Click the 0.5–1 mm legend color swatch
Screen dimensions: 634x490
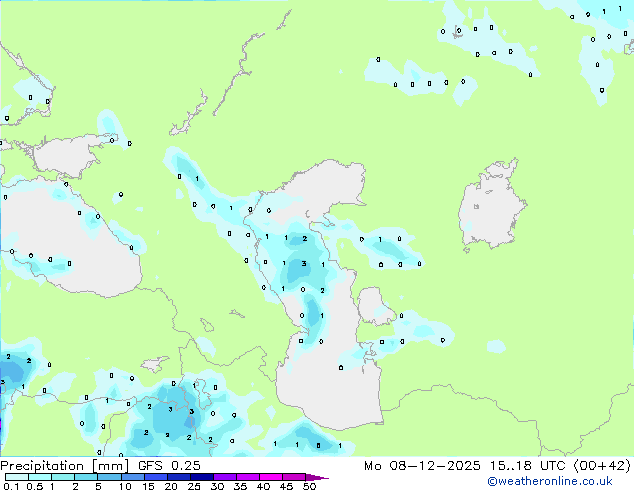(x=40, y=477)
